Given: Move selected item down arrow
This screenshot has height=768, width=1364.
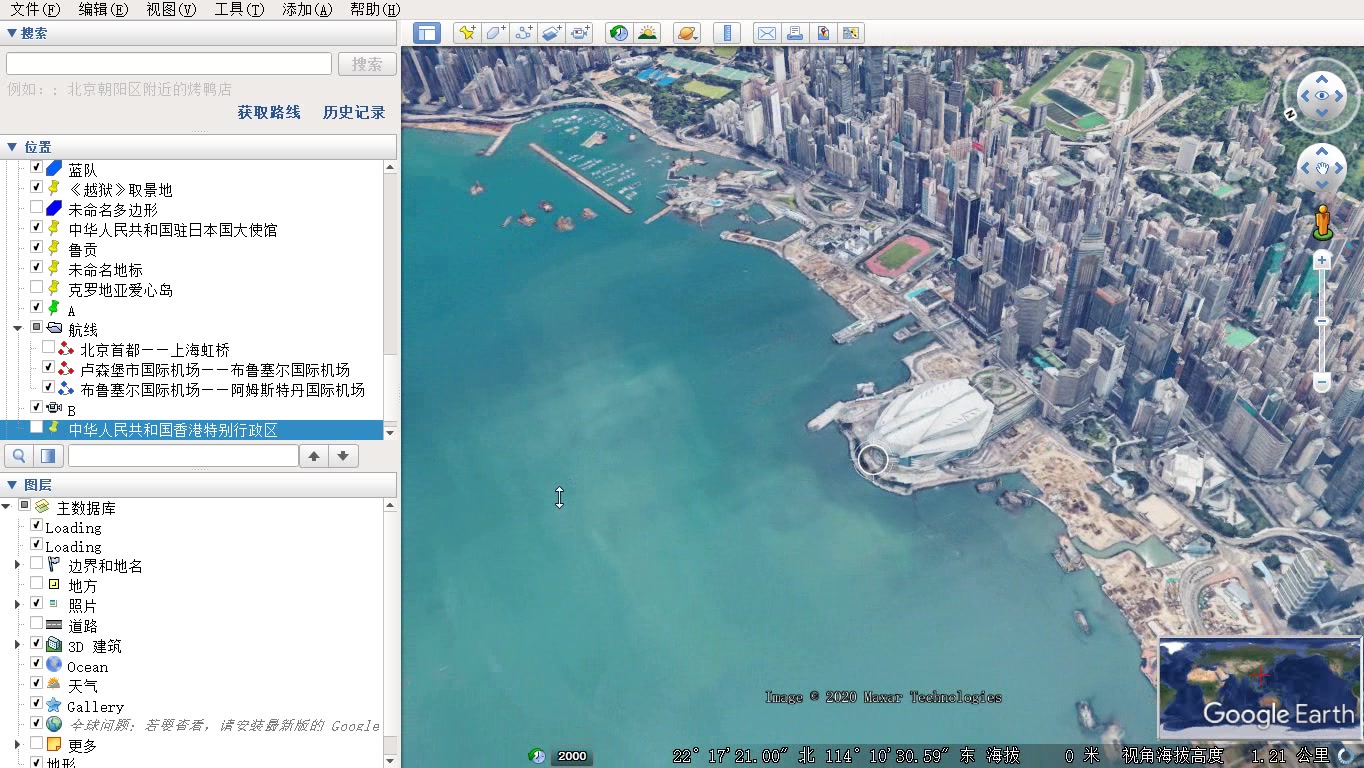Looking at the screenshot, I should [343, 456].
